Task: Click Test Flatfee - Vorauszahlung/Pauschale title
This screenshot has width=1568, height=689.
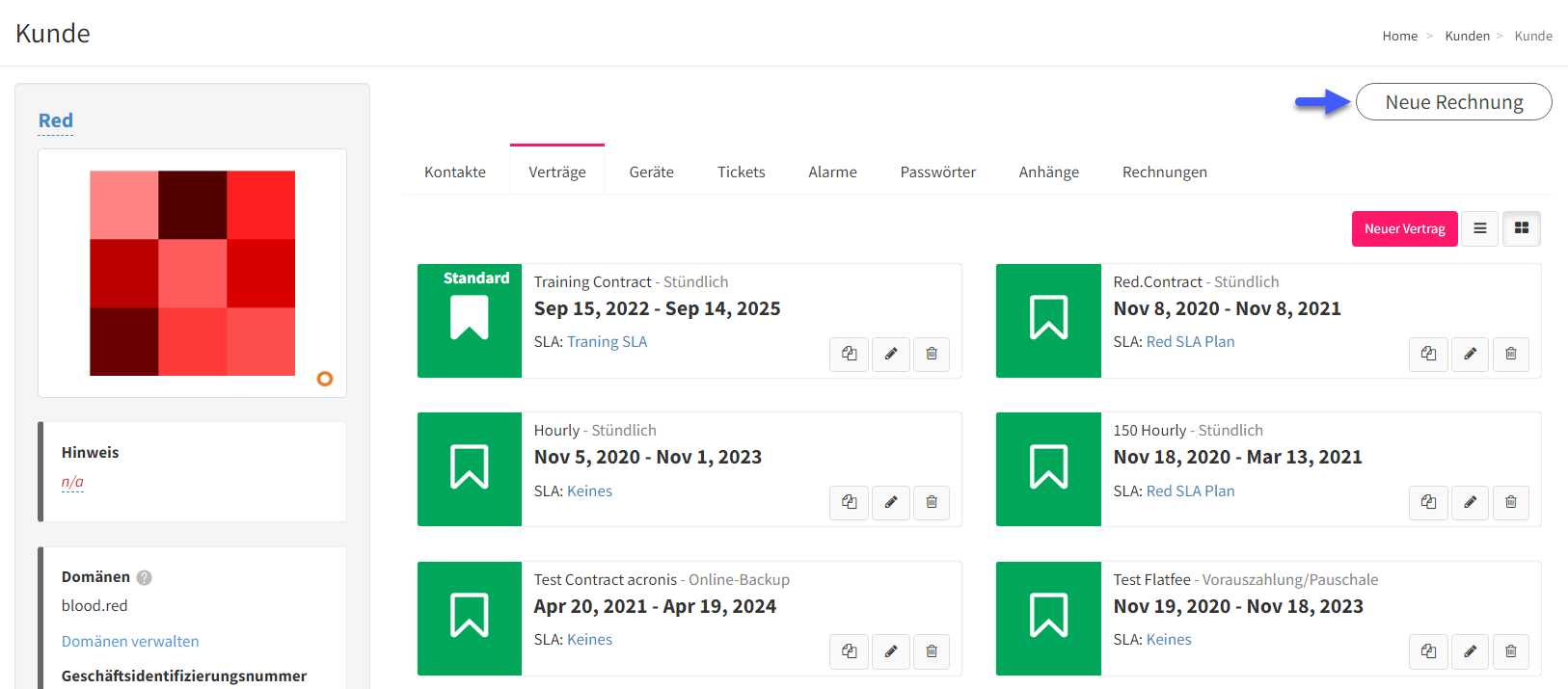Action: 1246,580
